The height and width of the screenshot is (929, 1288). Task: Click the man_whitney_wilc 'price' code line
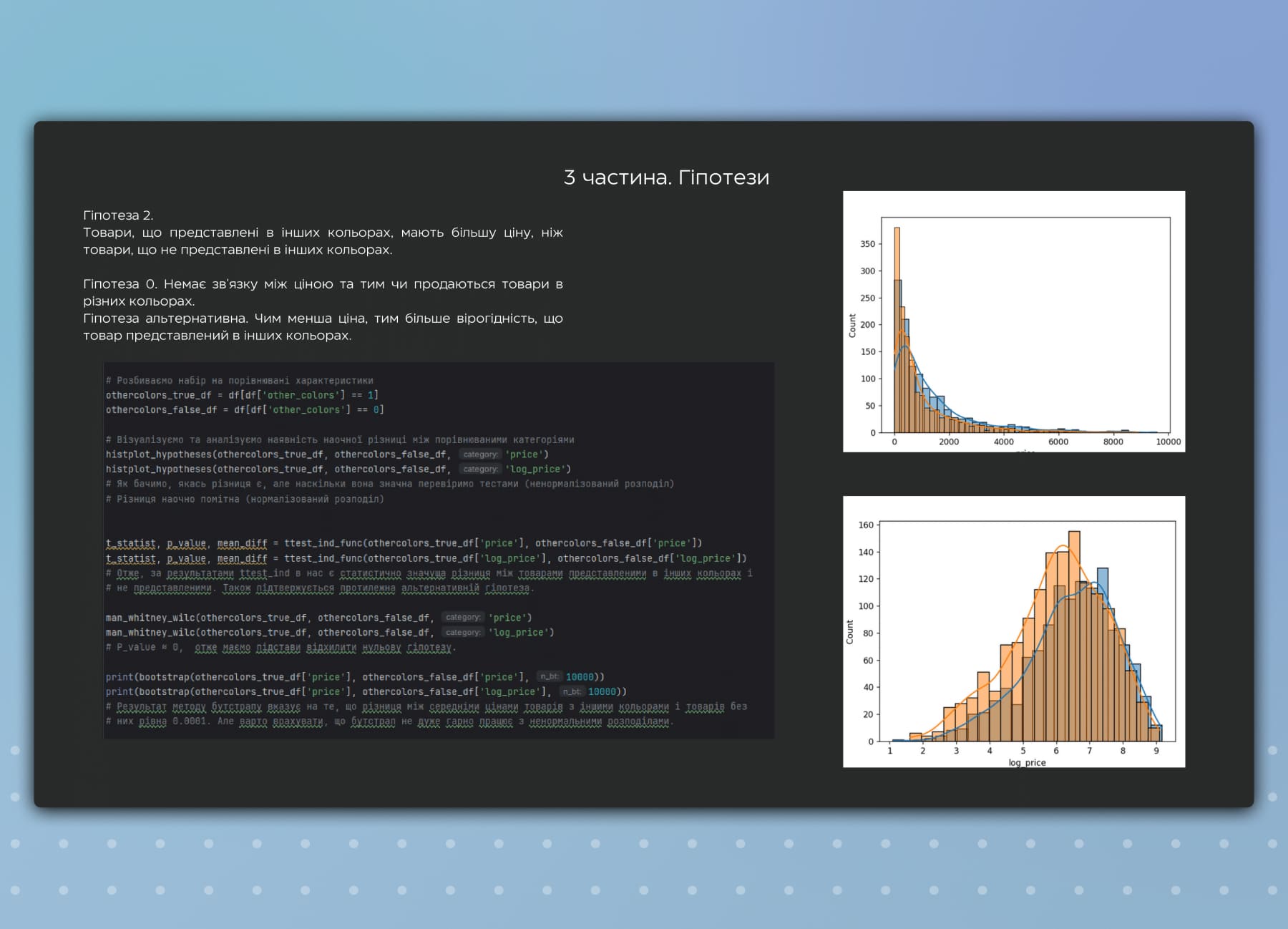(x=319, y=618)
